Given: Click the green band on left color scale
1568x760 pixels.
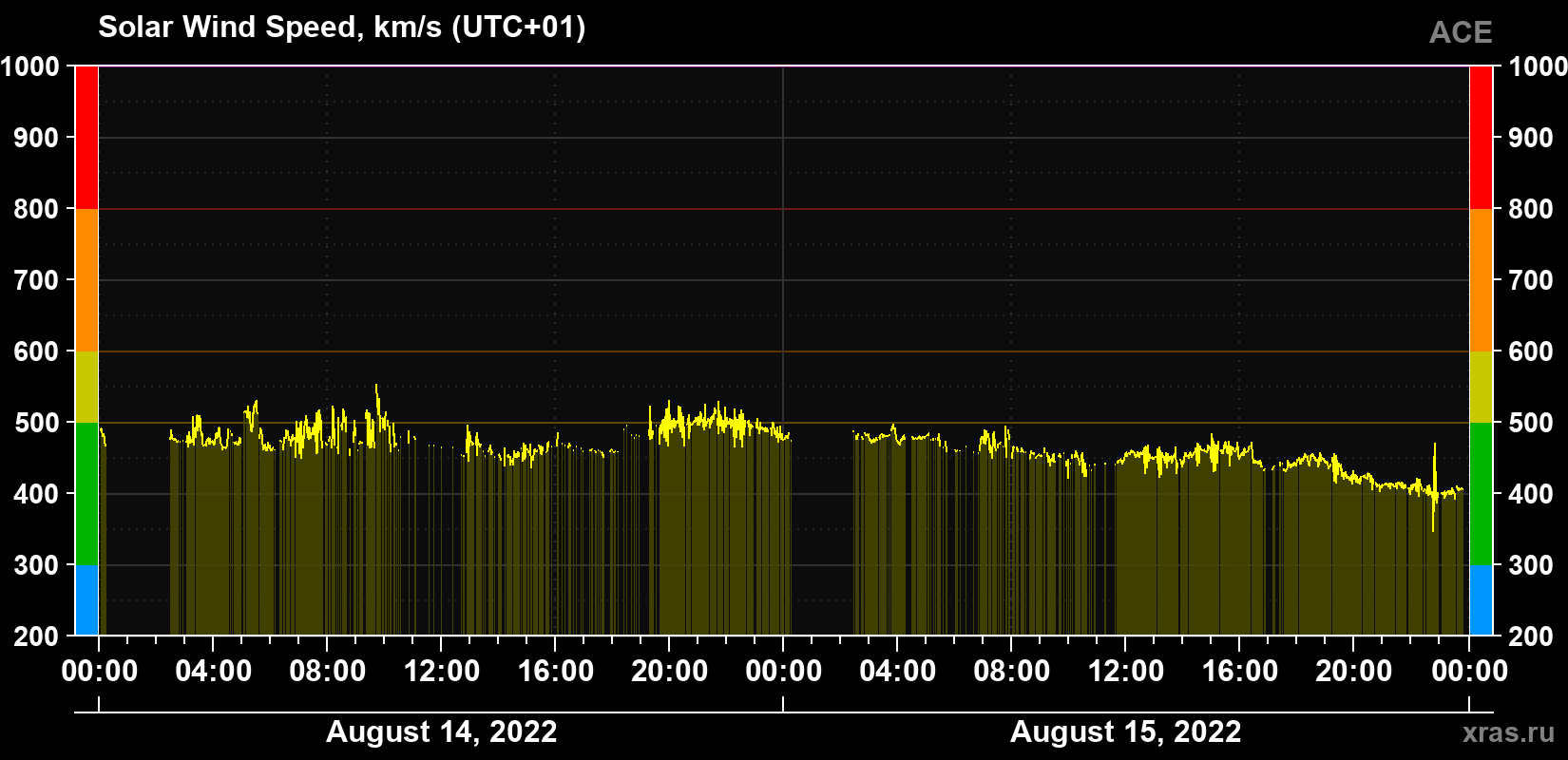Looking at the screenshot, I should tap(86, 494).
